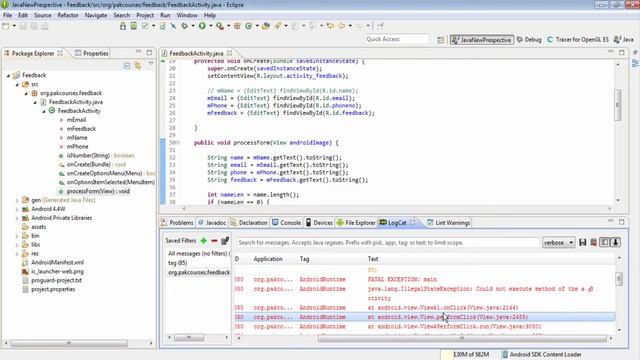
Task: Open the Run button dropdown arrow
Action: 210,26
